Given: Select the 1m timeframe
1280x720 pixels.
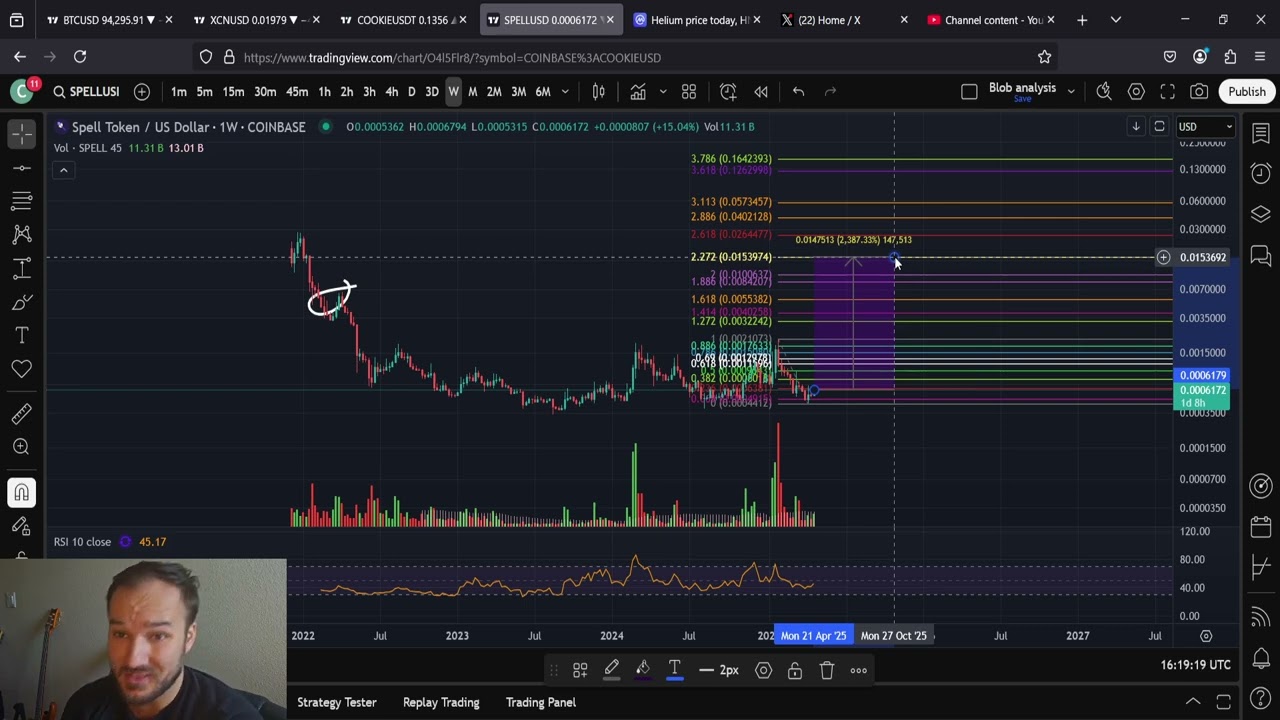Looking at the screenshot, I should tap(179, 92).
